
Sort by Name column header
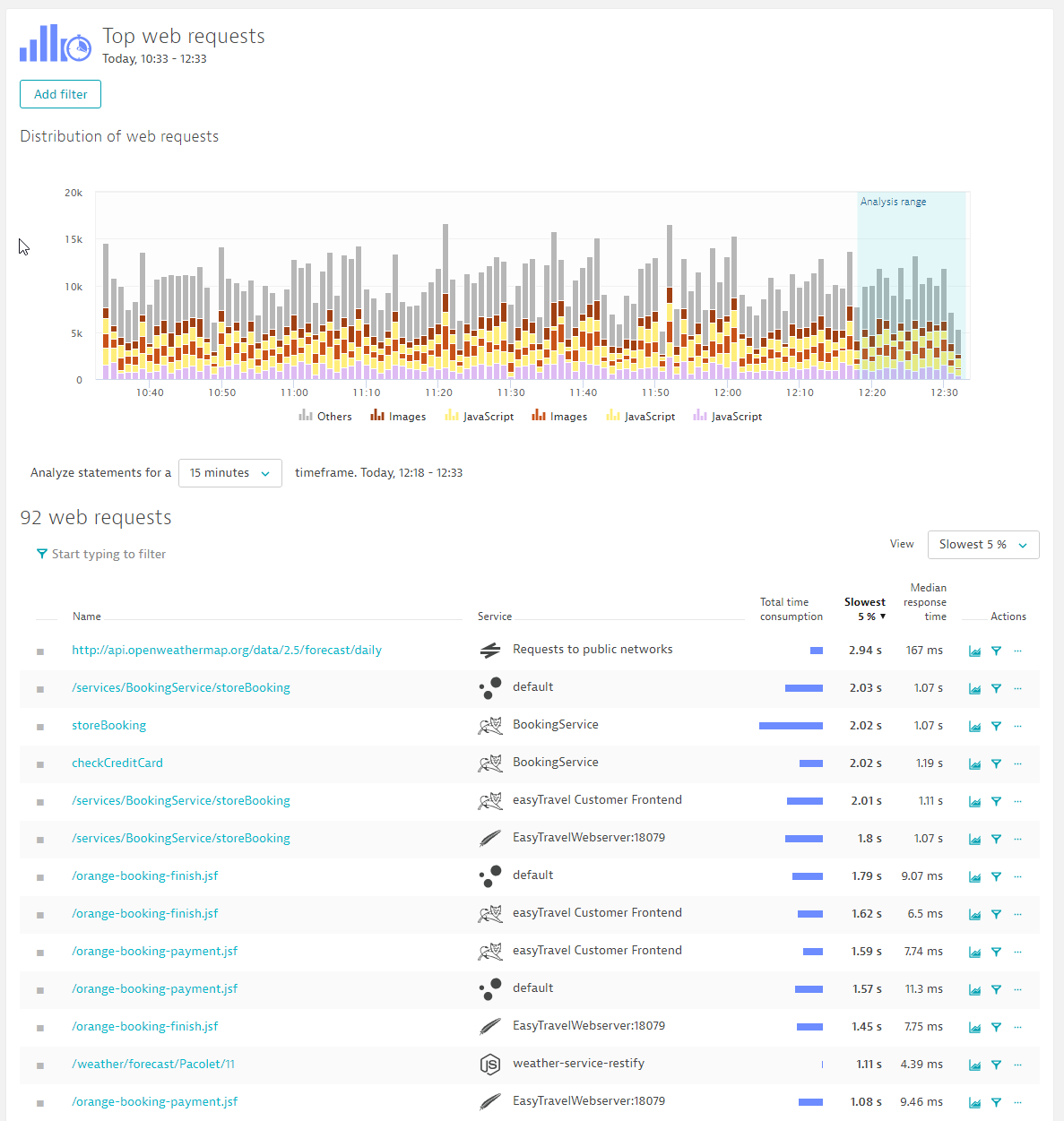(87, 617)
